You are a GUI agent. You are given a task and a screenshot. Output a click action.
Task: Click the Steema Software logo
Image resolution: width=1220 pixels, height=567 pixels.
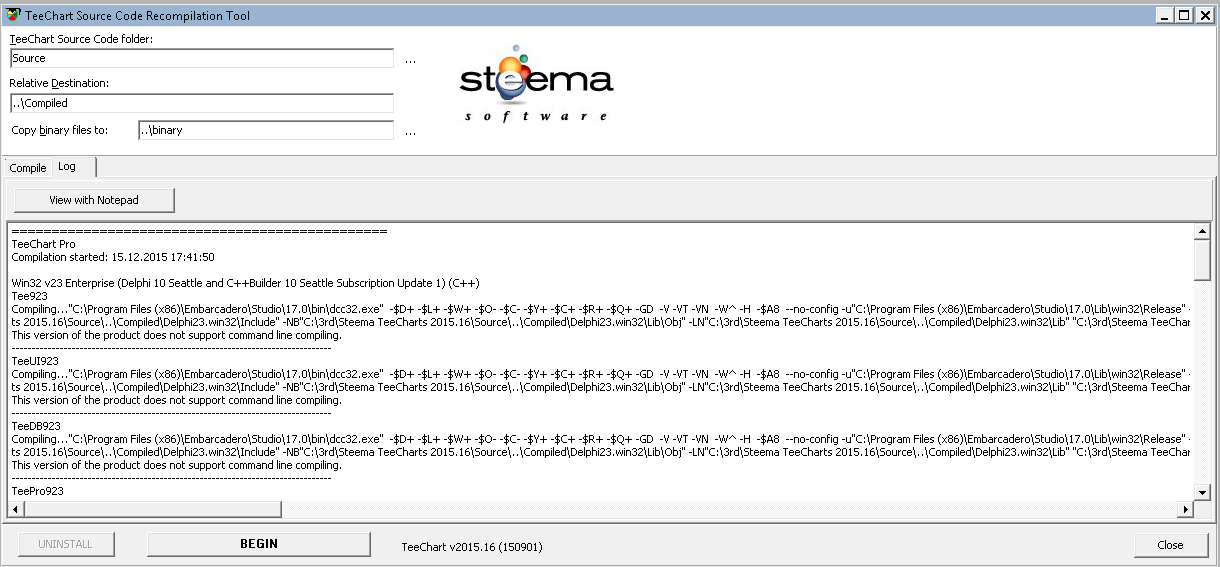[537, 83]
